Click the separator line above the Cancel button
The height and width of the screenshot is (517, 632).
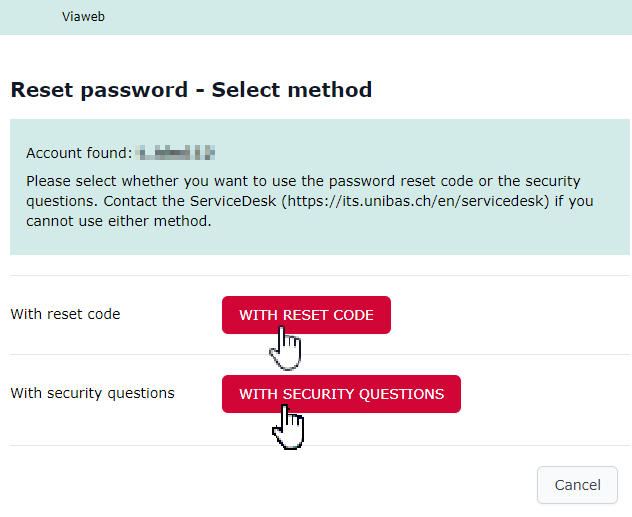pyautogui.click(x=320, y=445)
